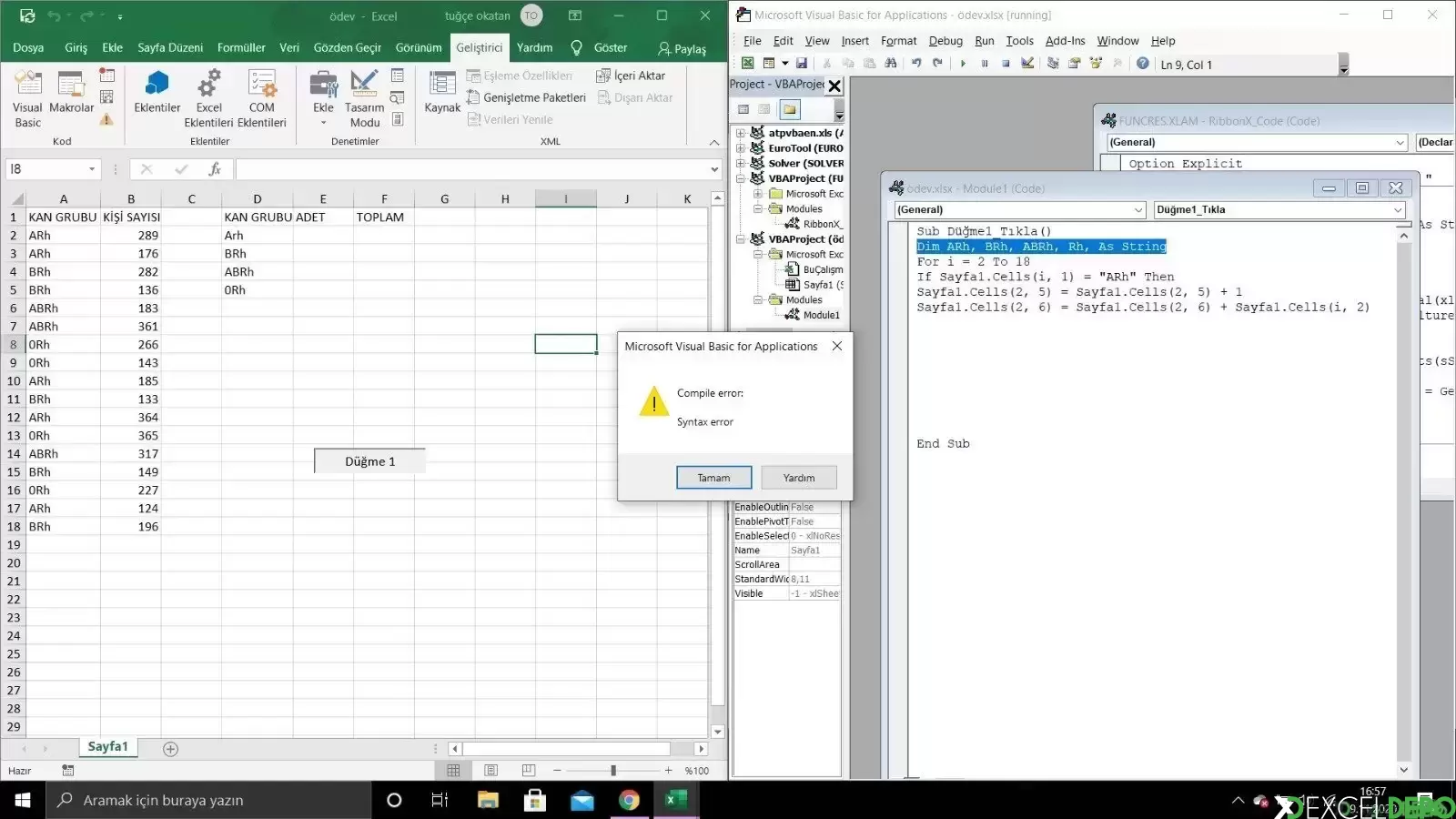
Task: Add a new sheet with plus button
Action: tap(170, 749)
